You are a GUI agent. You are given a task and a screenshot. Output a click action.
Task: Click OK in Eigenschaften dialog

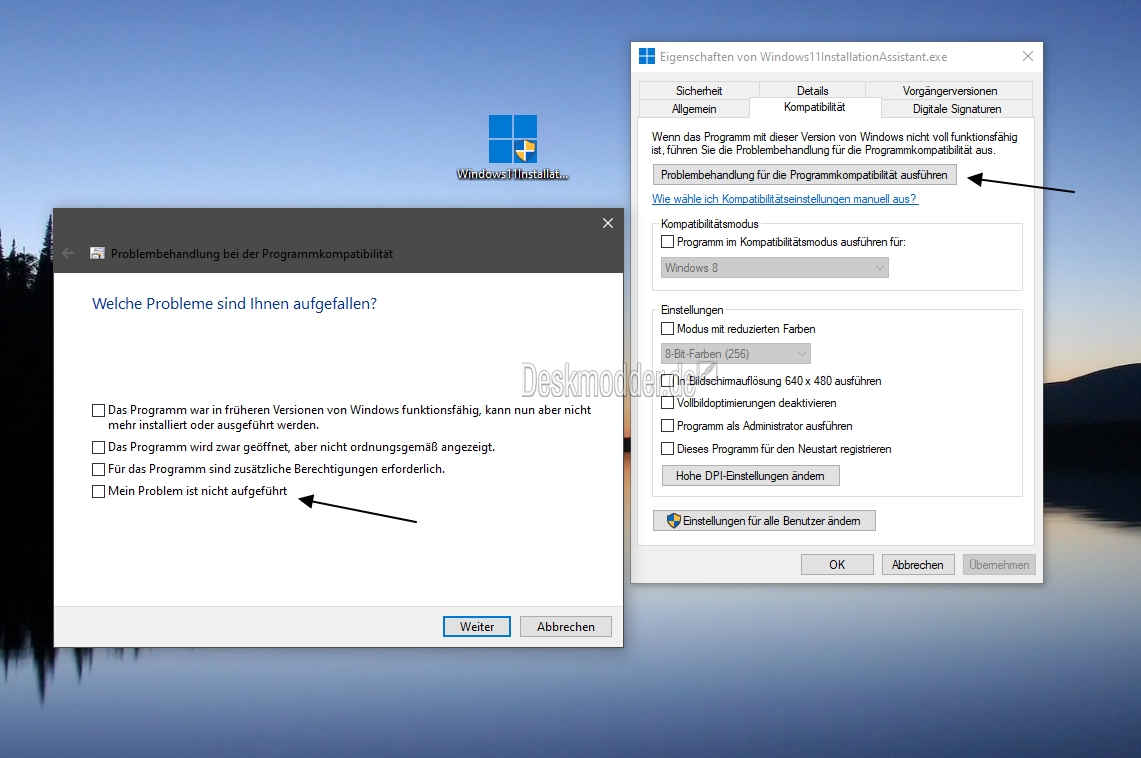[837, 564]
